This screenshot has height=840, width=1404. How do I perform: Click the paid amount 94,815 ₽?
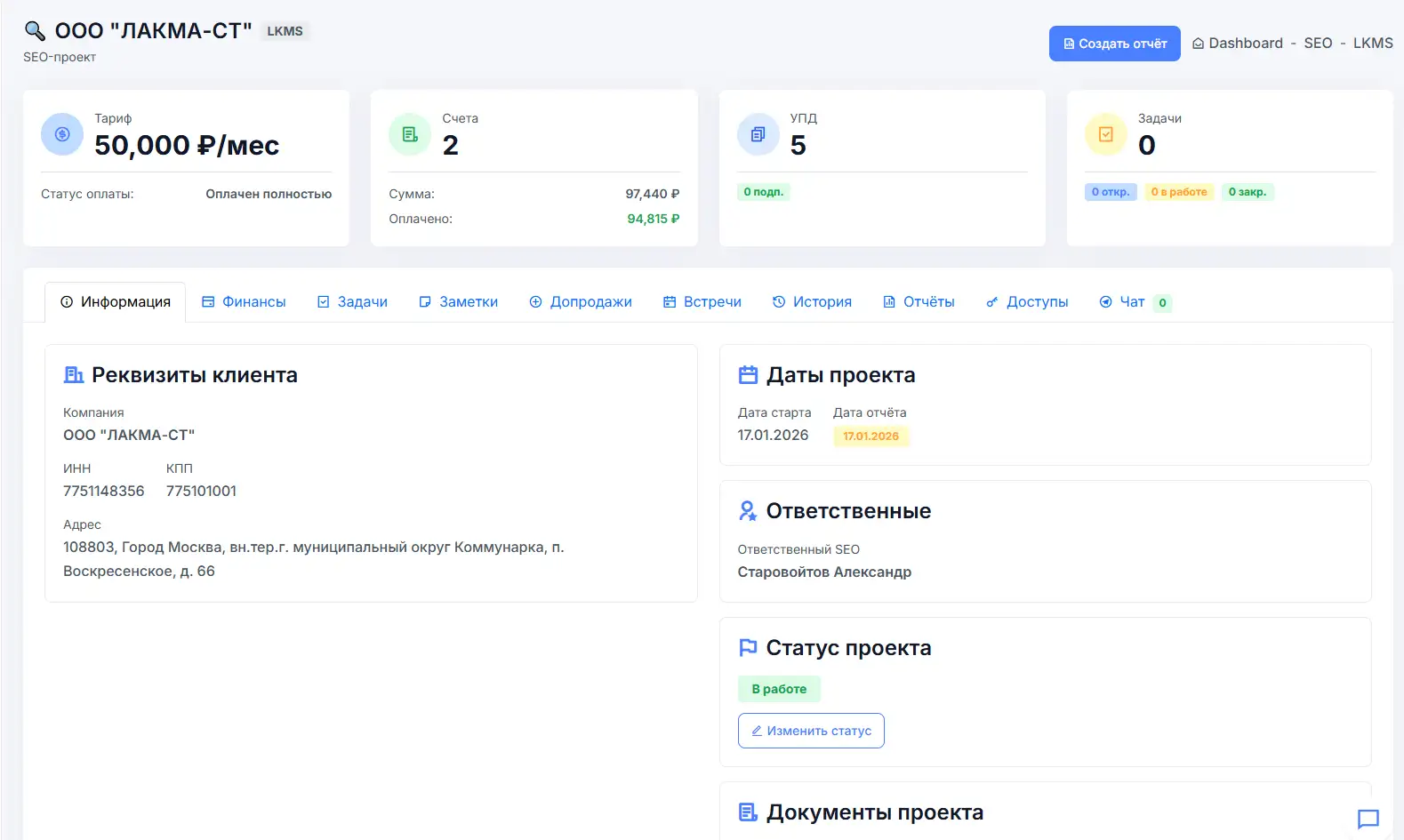(x=654, y=219)
